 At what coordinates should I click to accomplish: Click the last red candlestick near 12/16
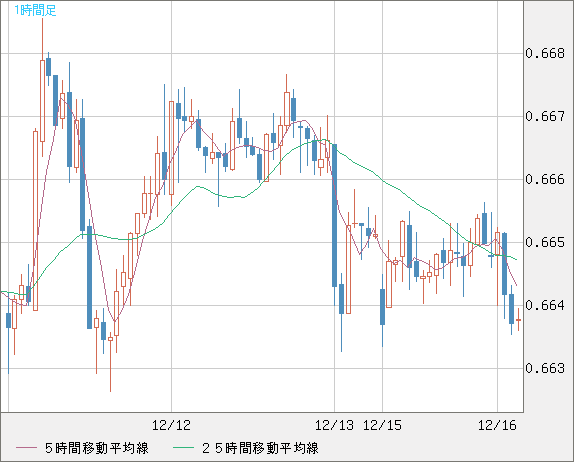(x=518, y=320)
